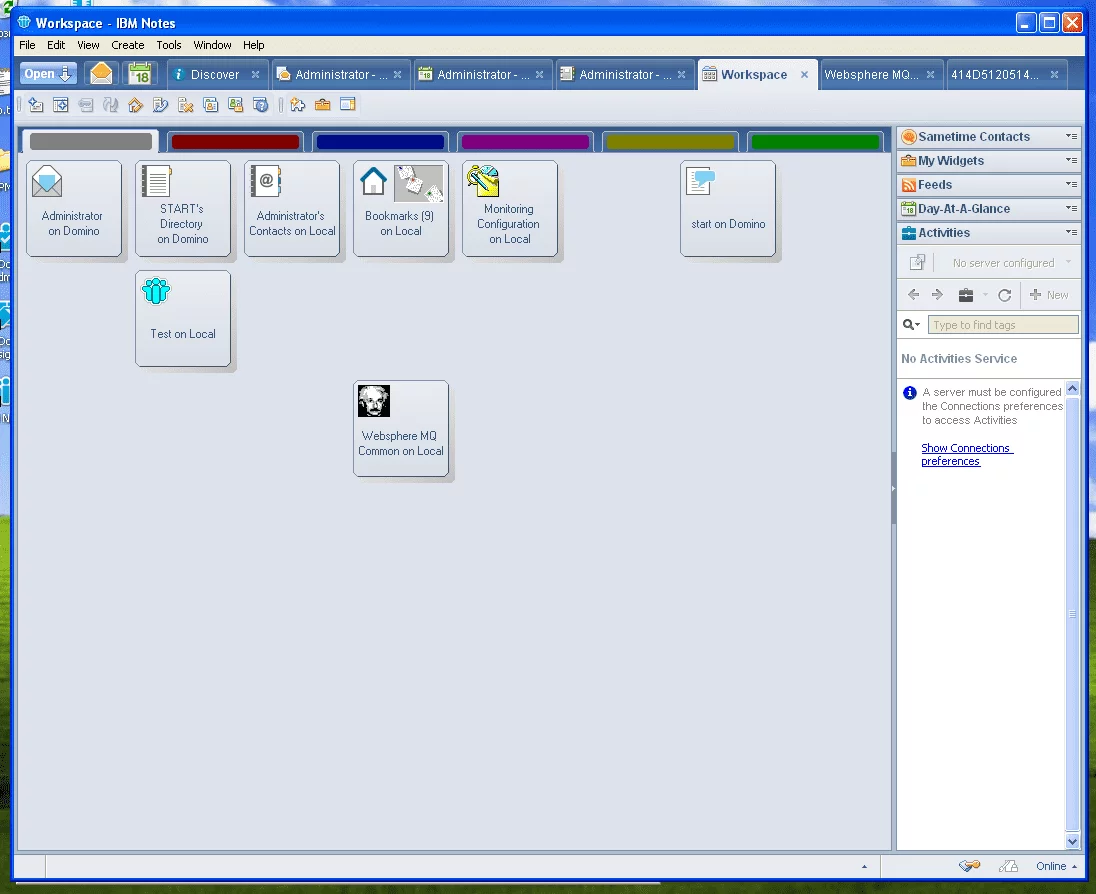Image resolution: width=1096 pixels, height=894 pixels.
Task: Click the Open dropdown button
Action: (x=48, y=74)
